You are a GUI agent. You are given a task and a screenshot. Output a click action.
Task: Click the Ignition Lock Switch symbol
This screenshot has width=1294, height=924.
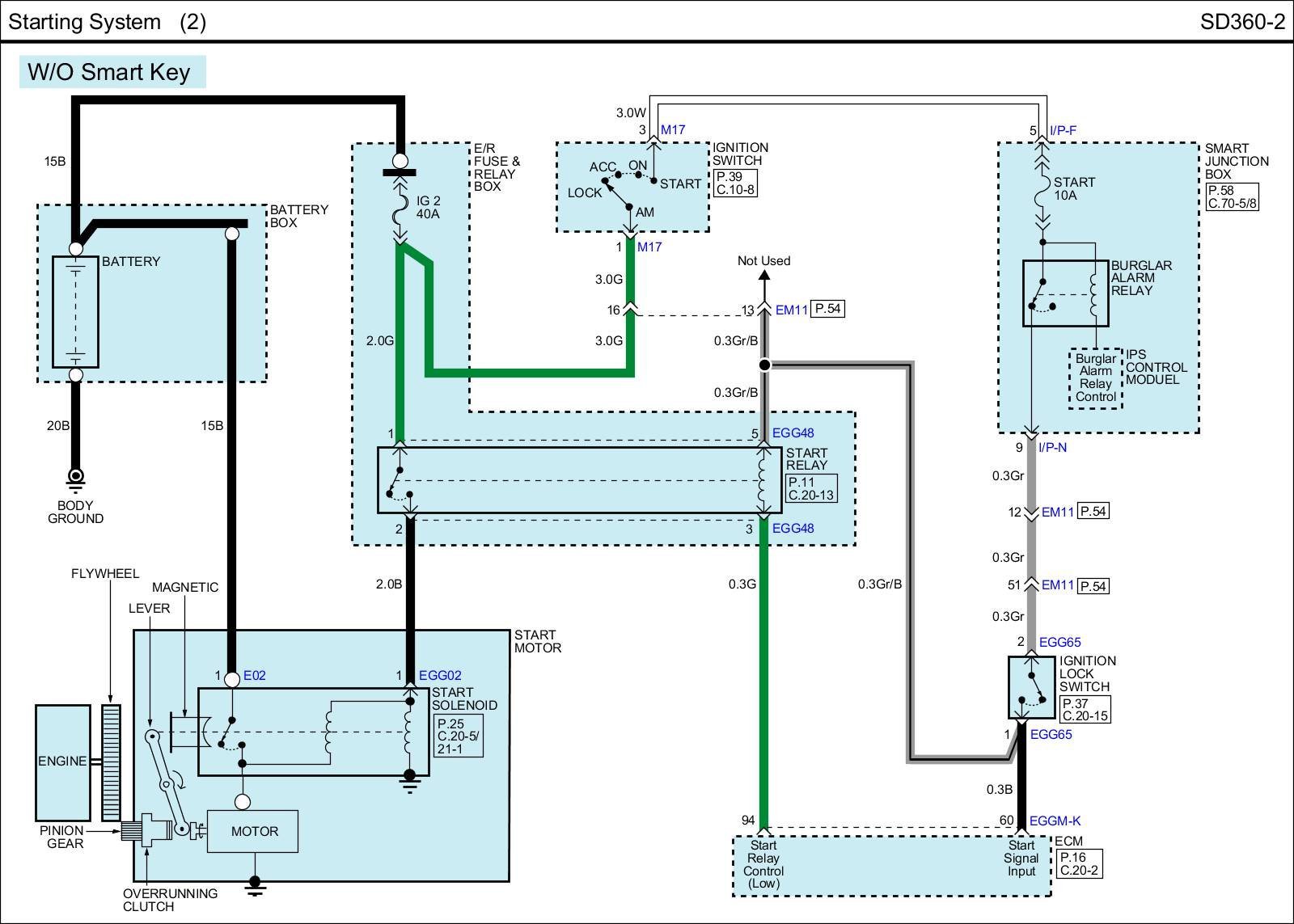(1031, 687)
